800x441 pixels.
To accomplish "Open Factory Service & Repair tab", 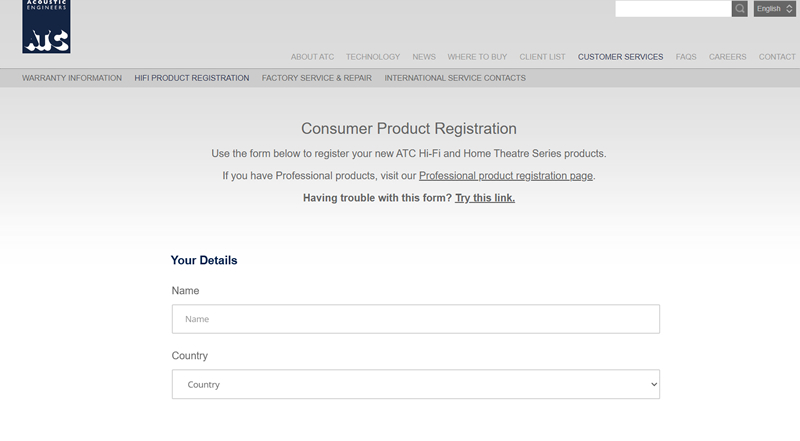I will (x=317, y=78).
